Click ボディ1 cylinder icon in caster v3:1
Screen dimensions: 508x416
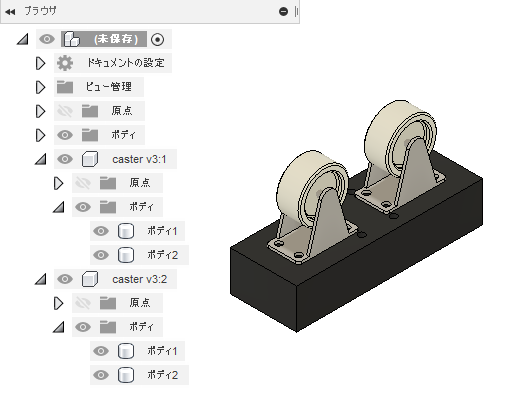click(x=126, y=231)
